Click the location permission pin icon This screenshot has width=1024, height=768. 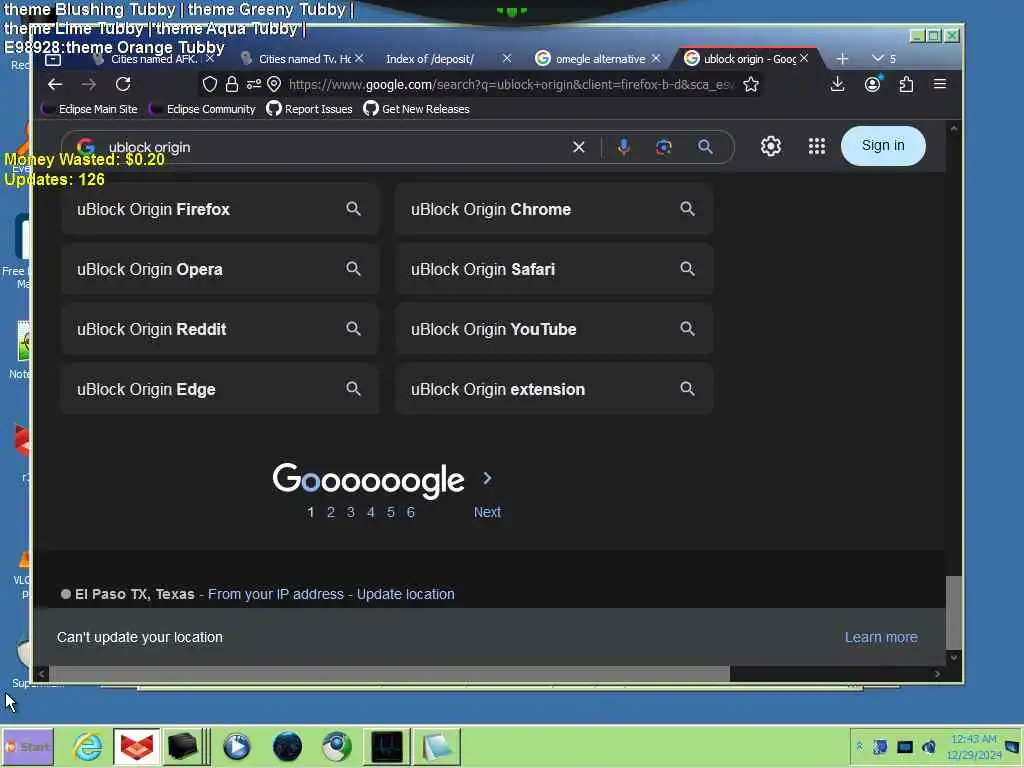point(274,84)
